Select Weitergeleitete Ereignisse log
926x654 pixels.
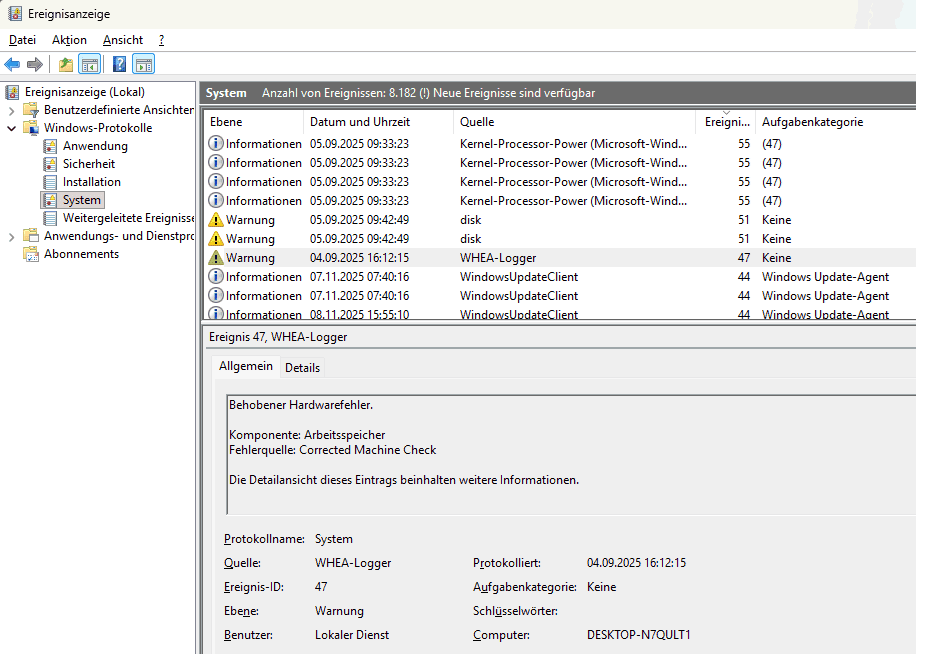(x=128, y=218)
